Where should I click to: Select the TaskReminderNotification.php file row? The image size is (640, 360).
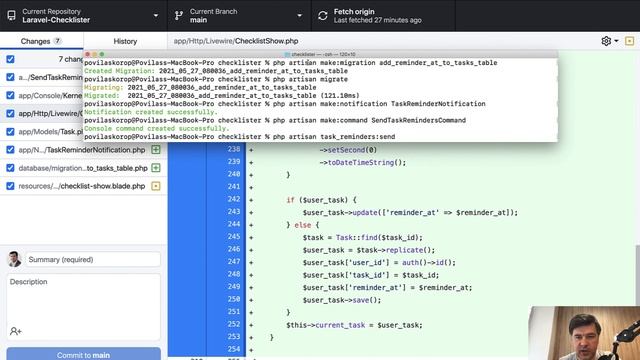pos(83,150)
